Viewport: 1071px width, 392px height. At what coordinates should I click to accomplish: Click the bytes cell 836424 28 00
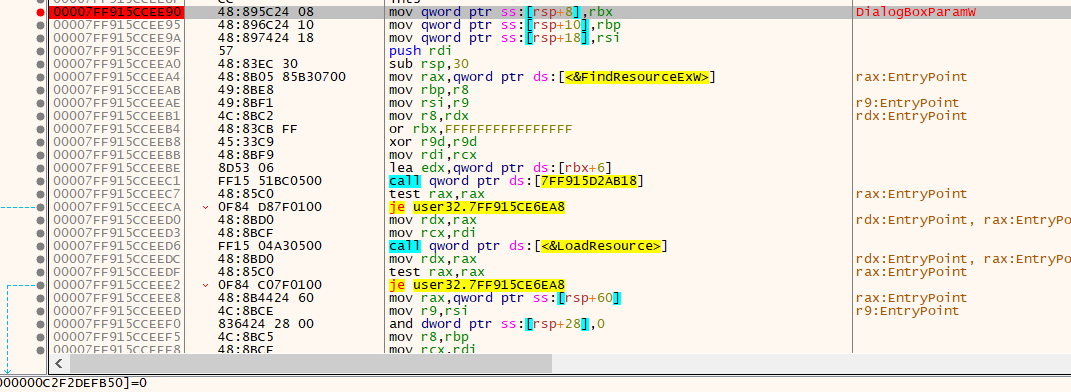coord(266,324)
